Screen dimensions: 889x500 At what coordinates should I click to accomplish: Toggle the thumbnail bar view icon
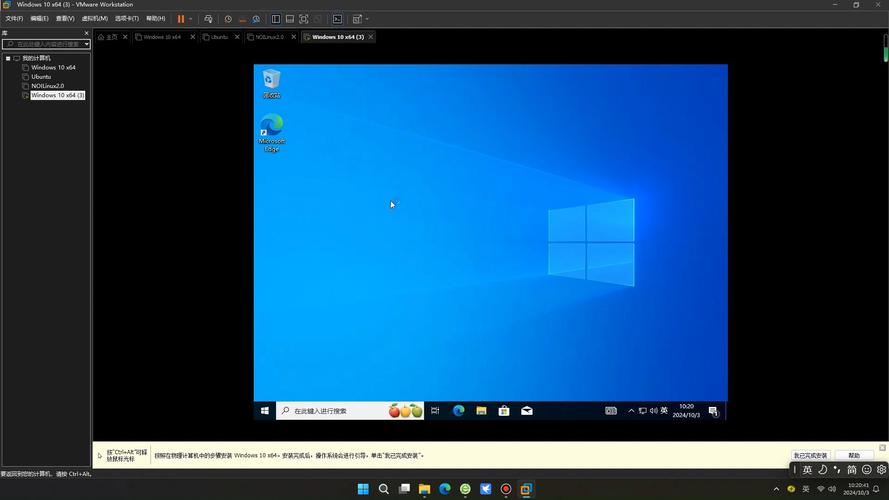(x=290, y=19)
